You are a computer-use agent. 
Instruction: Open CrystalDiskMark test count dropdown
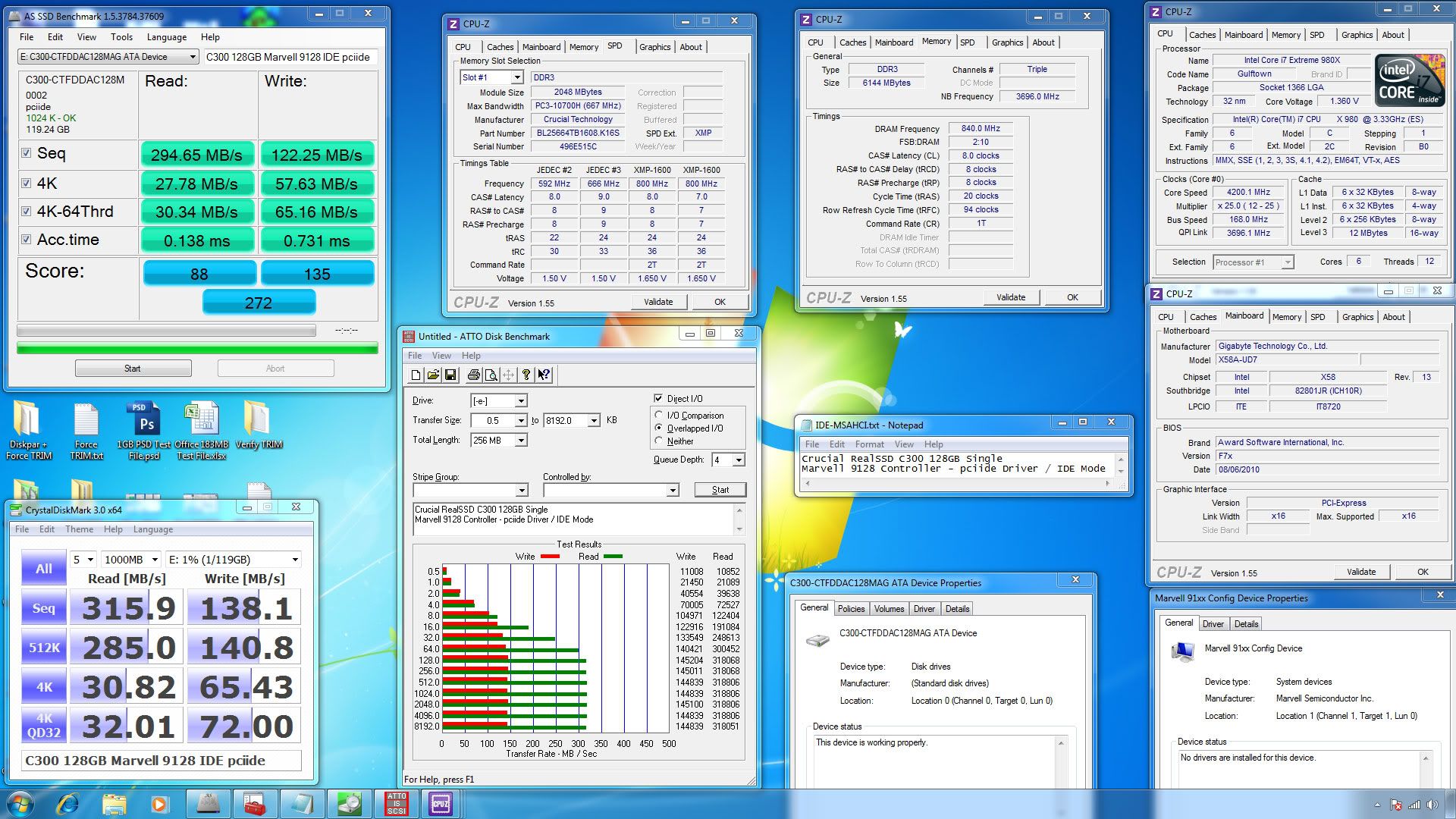point(90,560)
